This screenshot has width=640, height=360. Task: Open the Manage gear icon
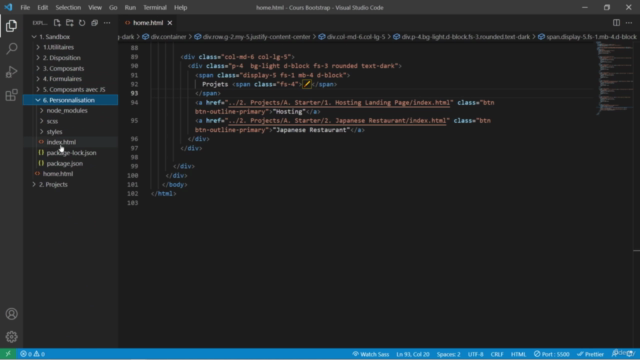tap(11, 337)
